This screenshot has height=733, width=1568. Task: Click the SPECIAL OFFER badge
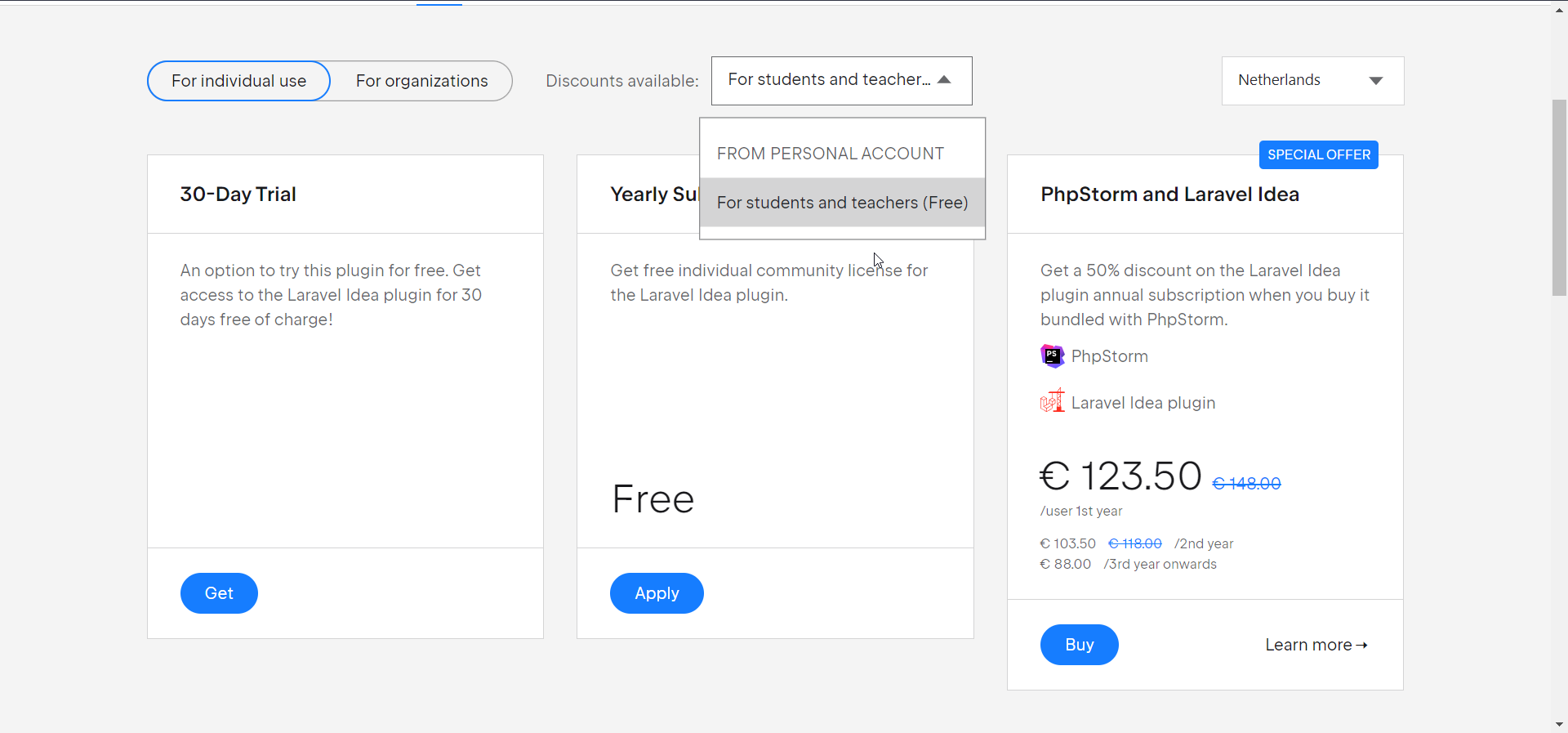pyautogui.click(x=1318, y=154)
